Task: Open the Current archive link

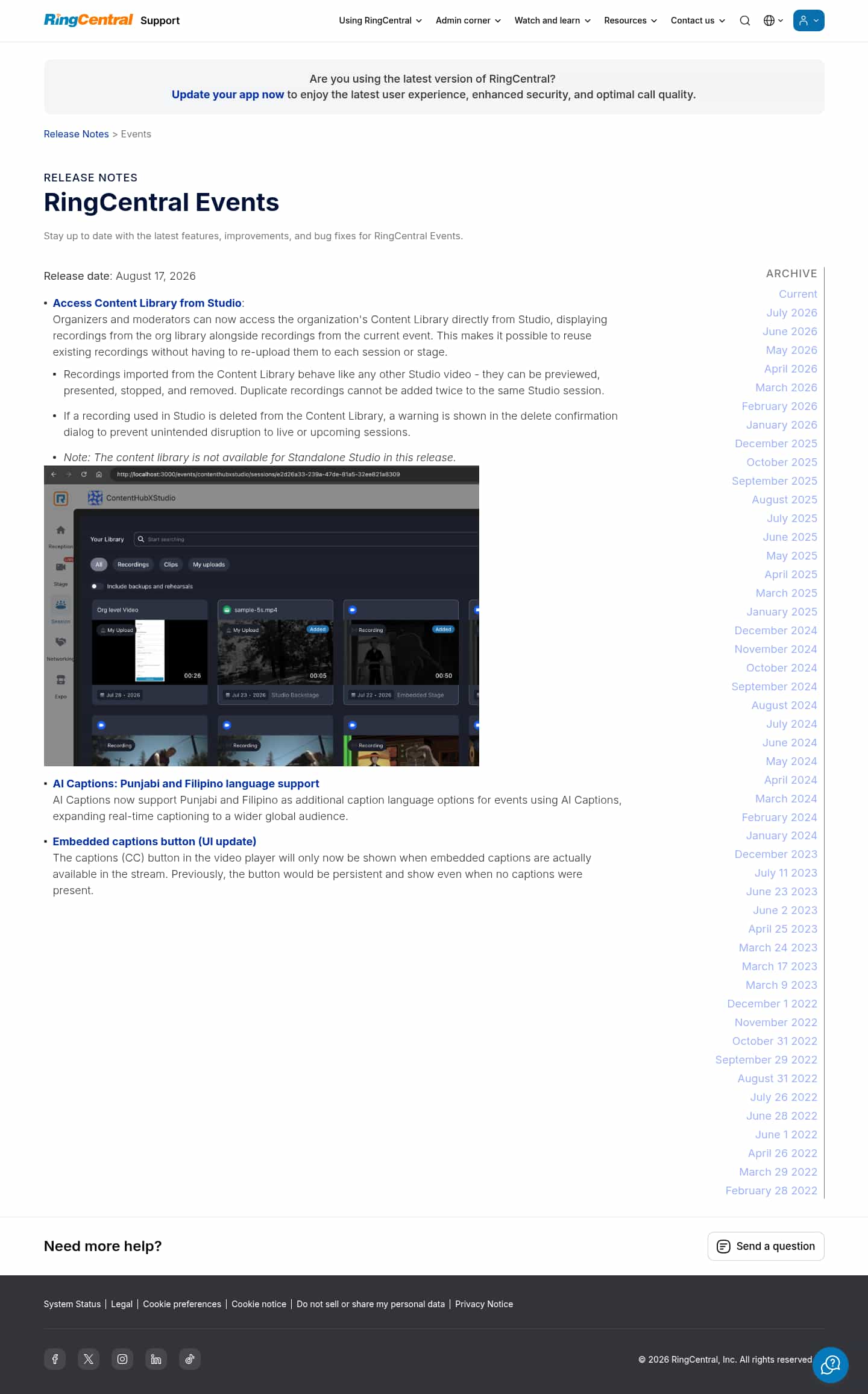Action: [798, 294]
